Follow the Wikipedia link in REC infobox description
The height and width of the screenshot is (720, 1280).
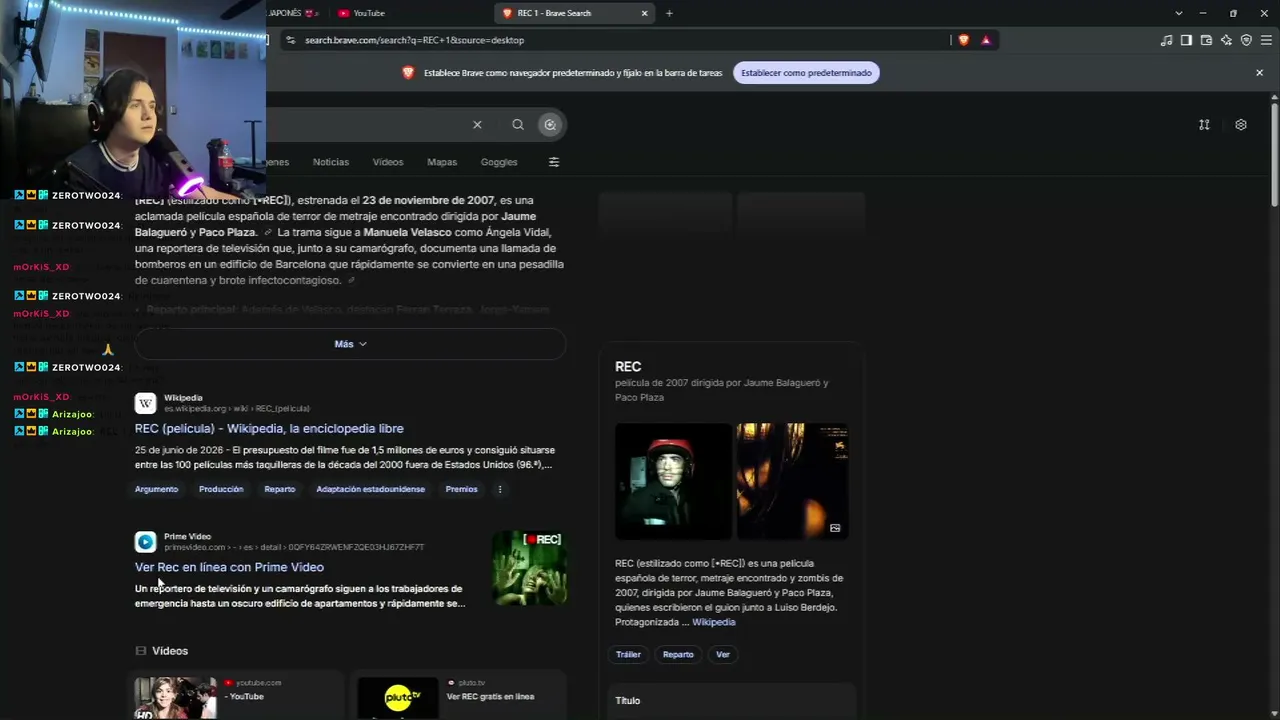click(x=714, y=622)
